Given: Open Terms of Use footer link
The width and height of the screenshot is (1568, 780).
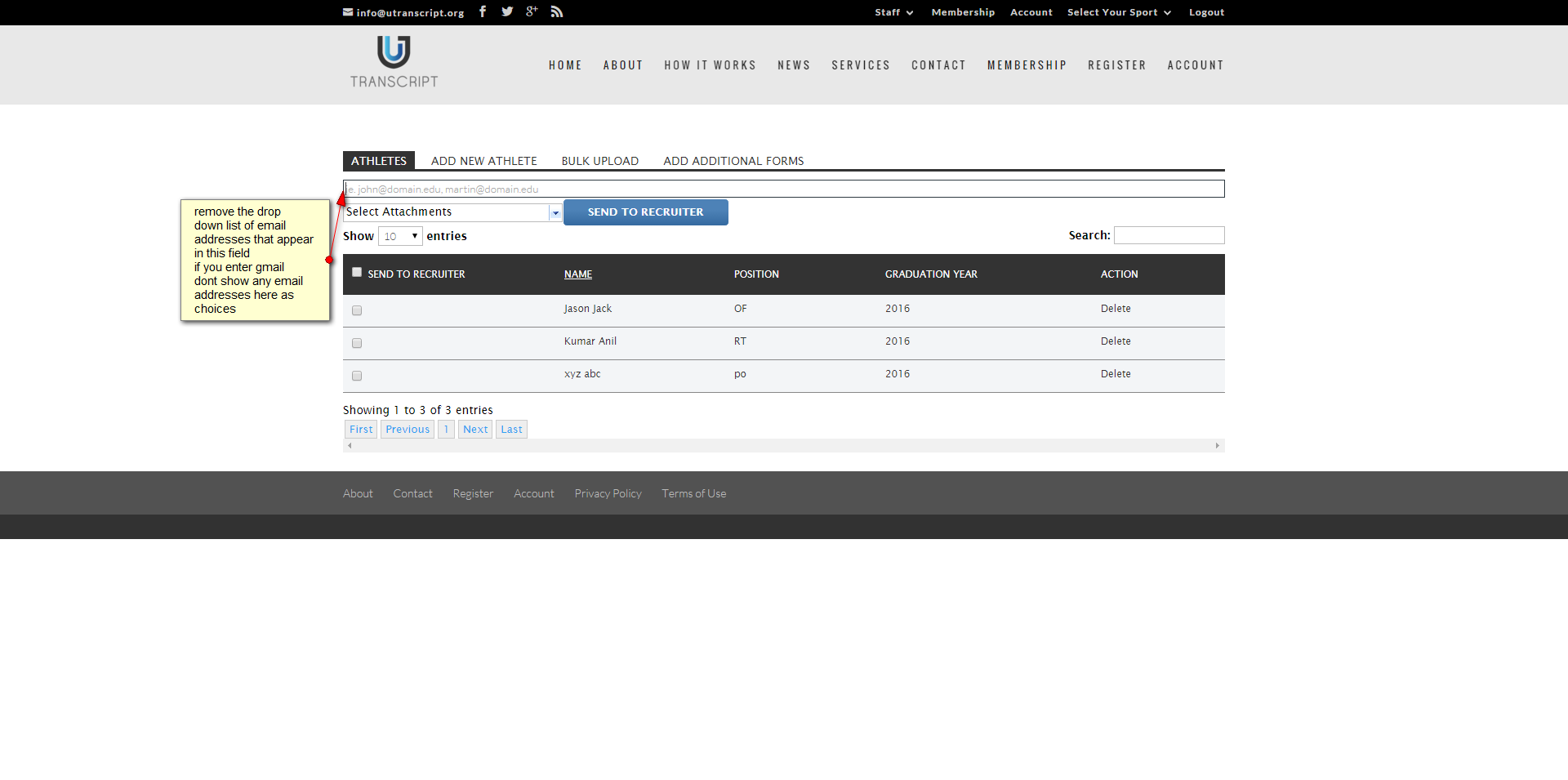Looking at the screenshot, I should tap(694, 493).
